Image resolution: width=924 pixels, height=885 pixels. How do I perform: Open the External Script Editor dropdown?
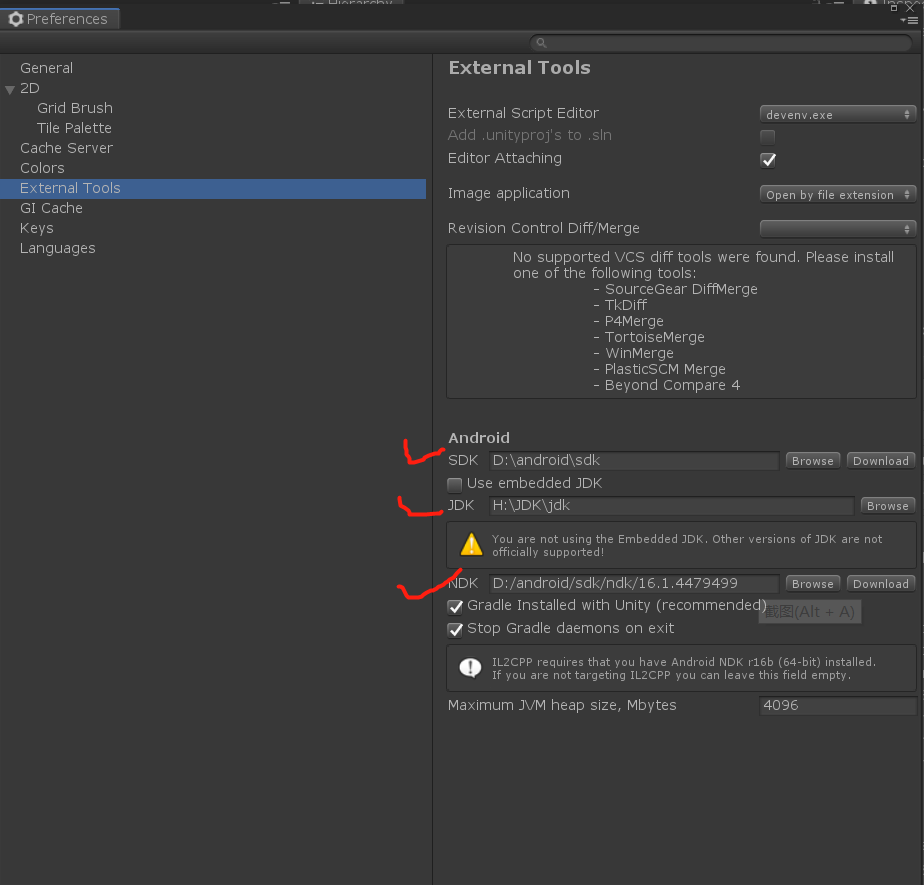tap(838, 113)
